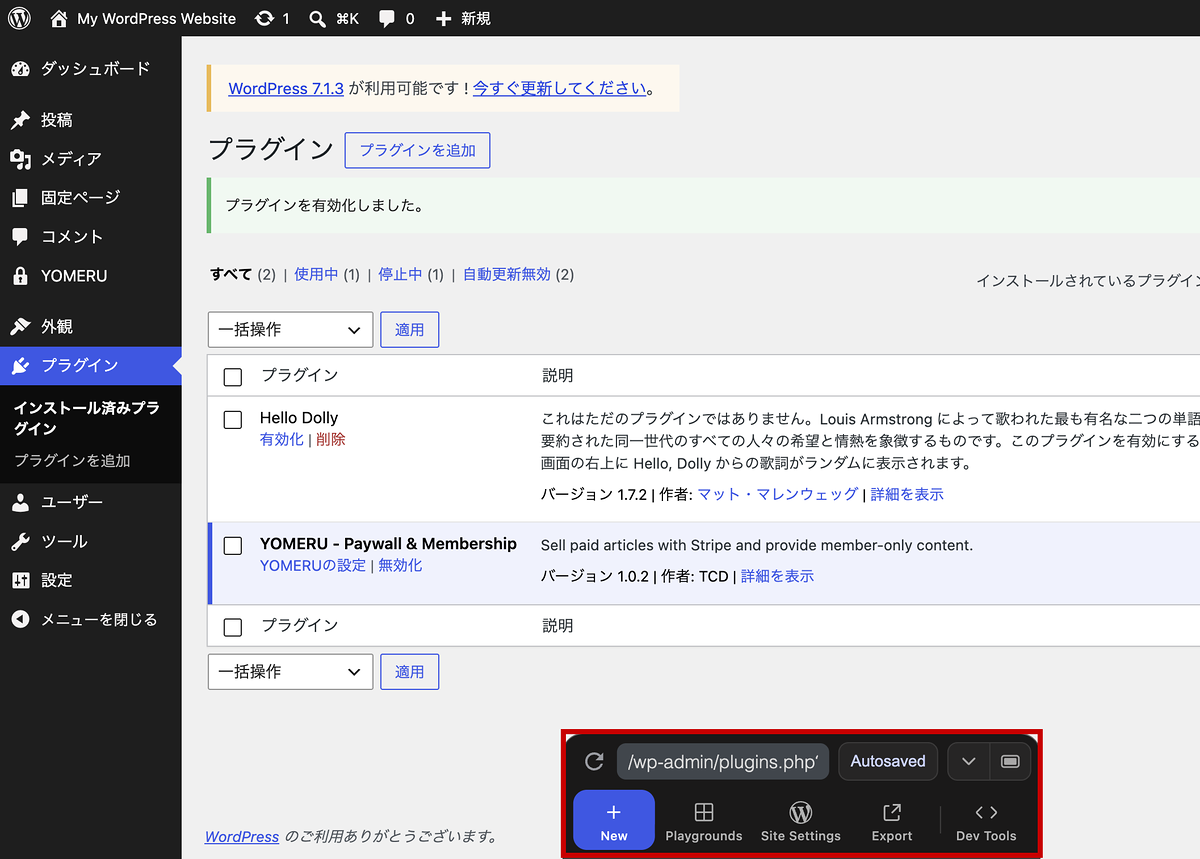Click プラグインを追加 button beside heading
Screen dimensions: 1200x859
(x=417, y=150)
